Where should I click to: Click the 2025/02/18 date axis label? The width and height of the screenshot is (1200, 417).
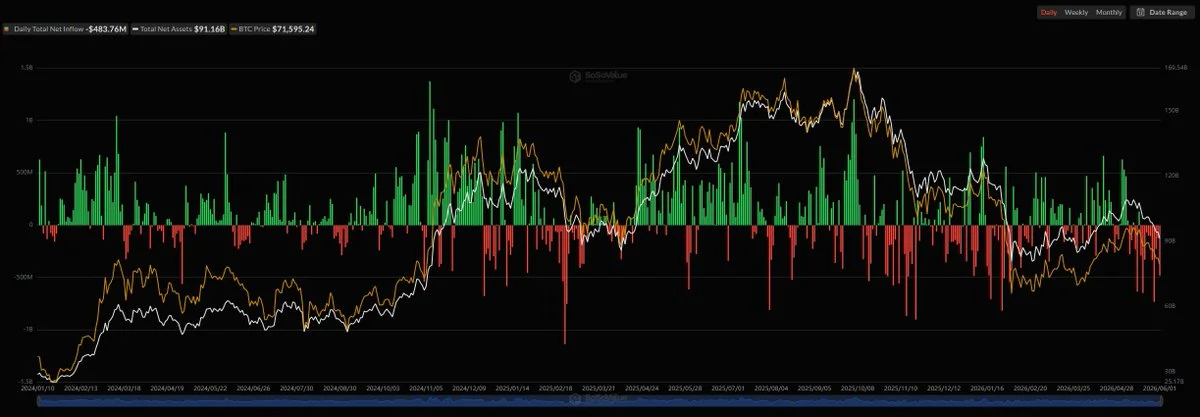[x=558, y=387]
